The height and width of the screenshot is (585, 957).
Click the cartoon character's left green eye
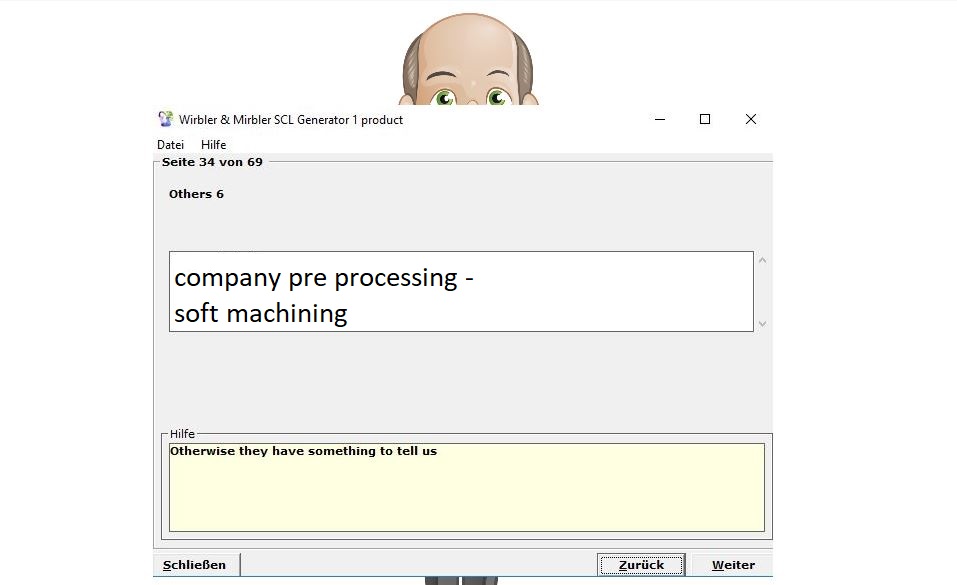(444, 97)
